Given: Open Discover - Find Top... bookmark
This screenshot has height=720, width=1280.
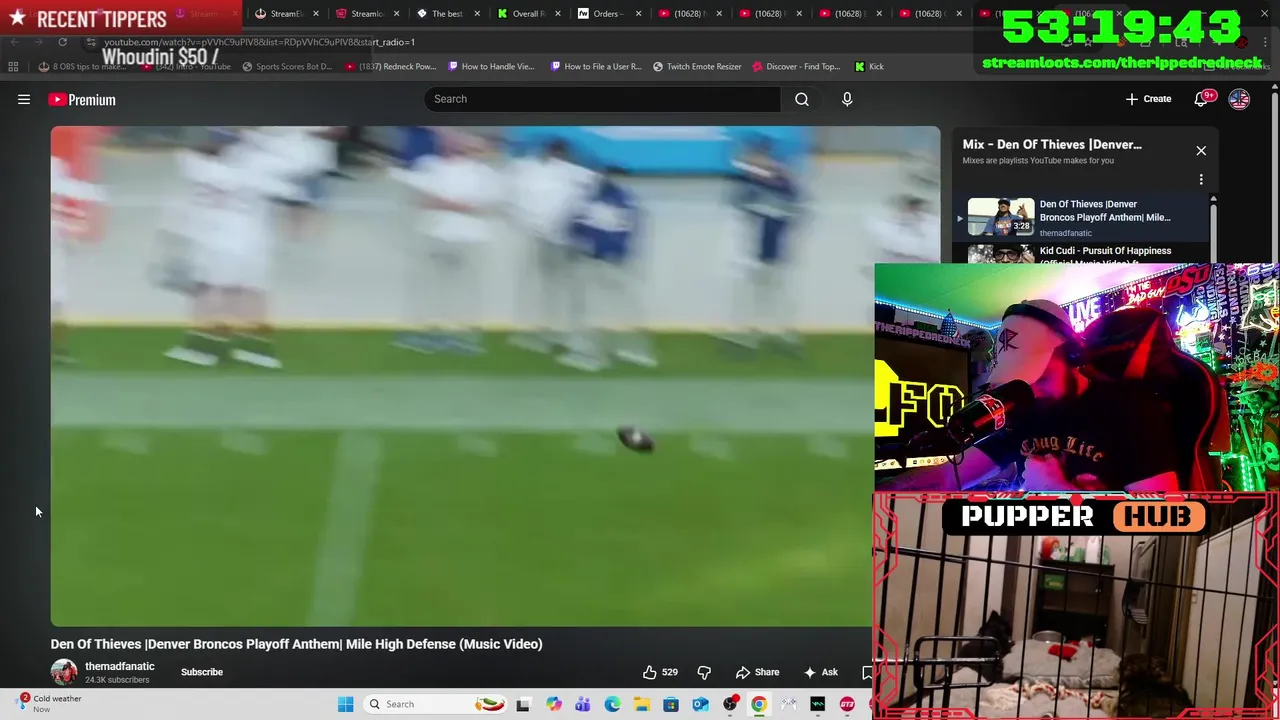Looking at the screenshot, I should [x=796, y=67].
